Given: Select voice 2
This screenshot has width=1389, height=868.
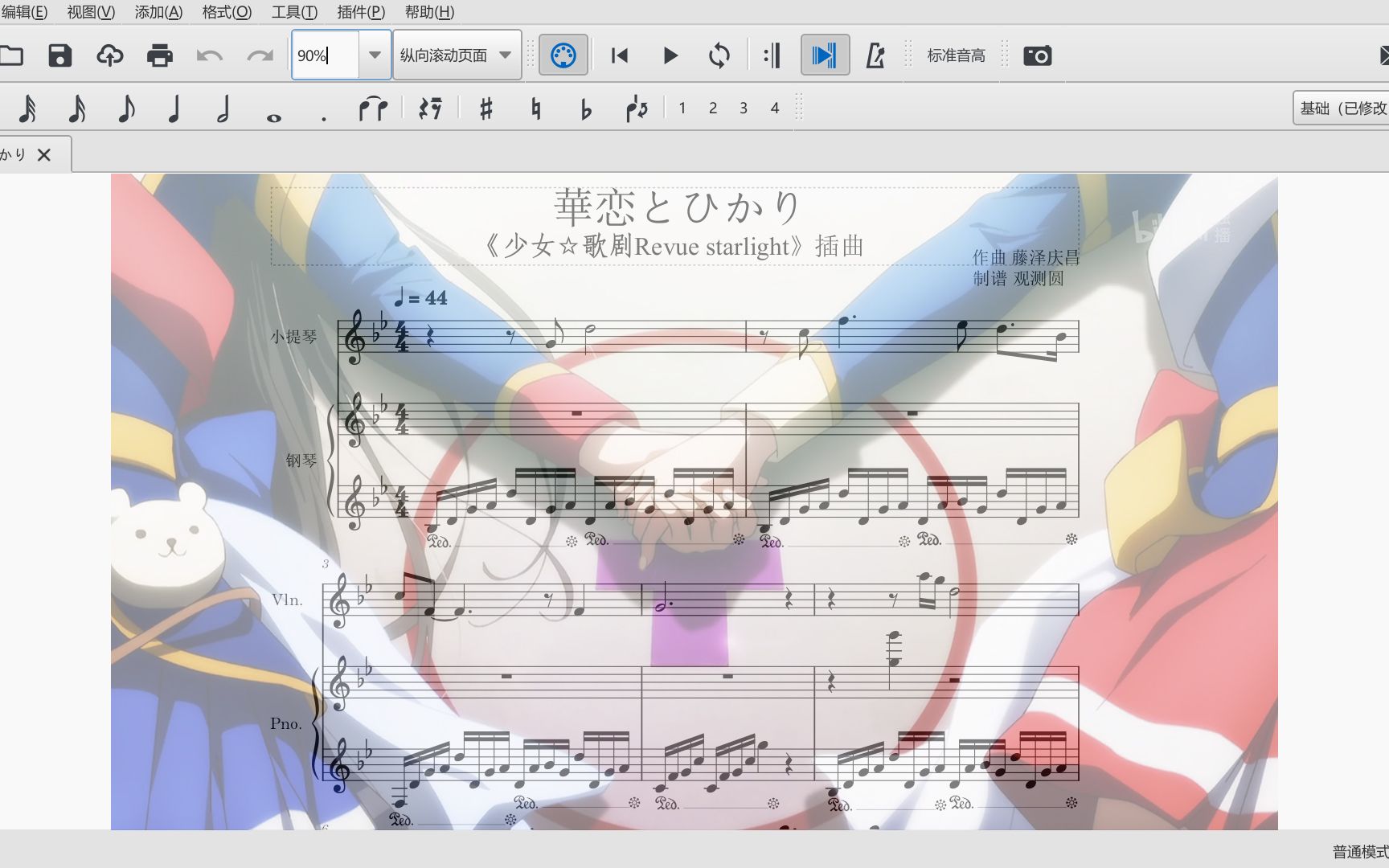Looking at the screenshot, I should 713,108.
